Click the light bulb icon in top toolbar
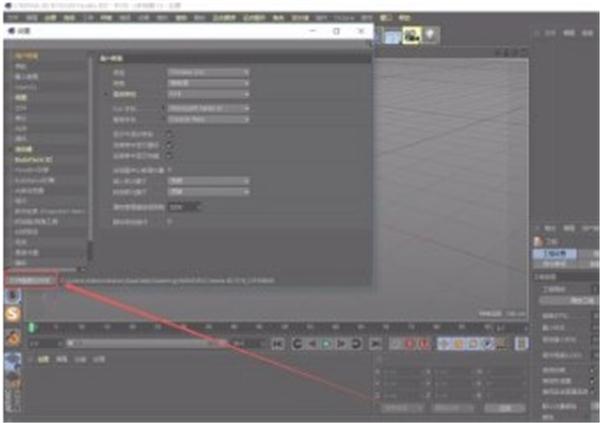600x423 pixels. pyautogui.click(x=430, y=35)
